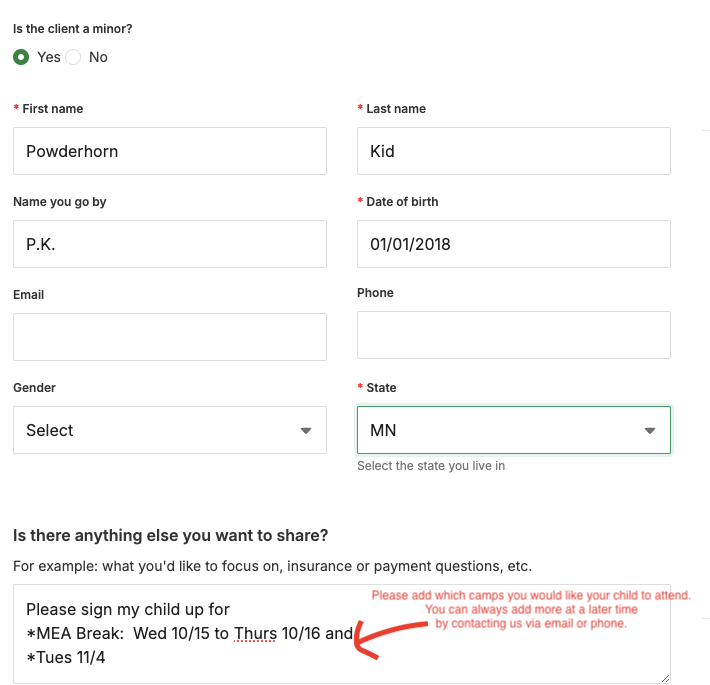Screen dimensions: 710x685
Task: Click the State dropdown arrow icon
Action: (650, 431)
